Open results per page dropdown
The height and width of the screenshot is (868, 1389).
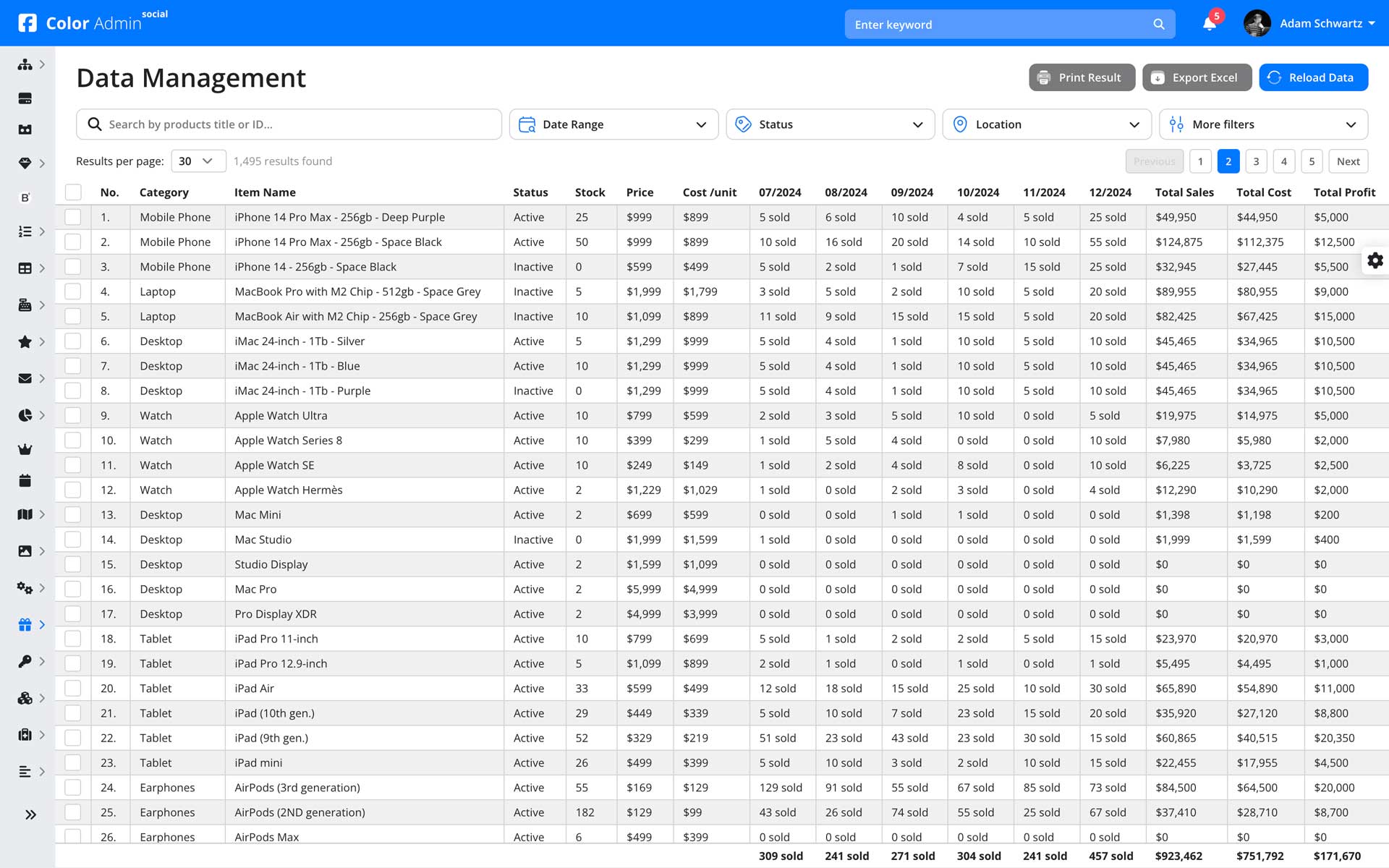click(197, 161)
